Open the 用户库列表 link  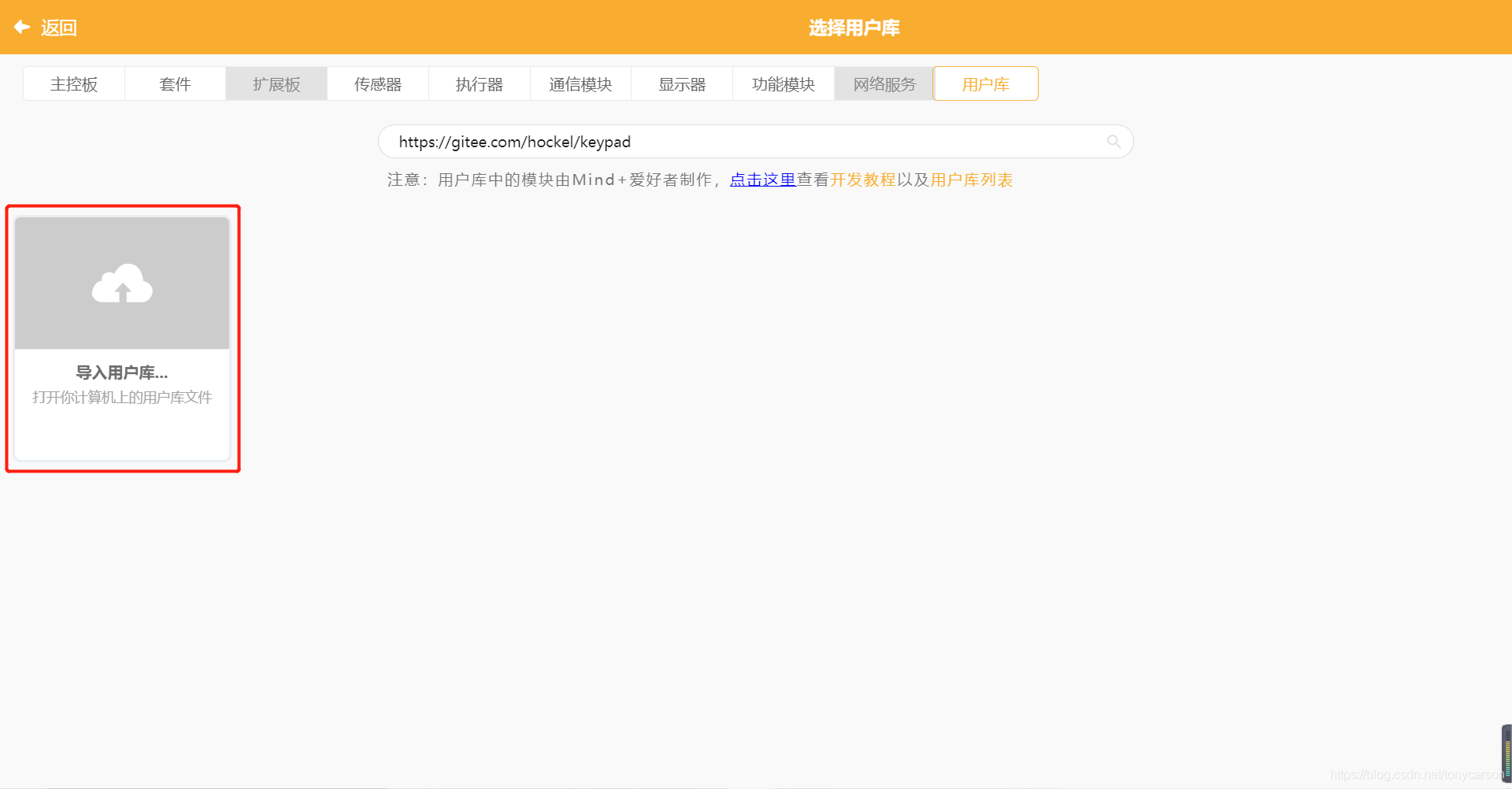970,180
